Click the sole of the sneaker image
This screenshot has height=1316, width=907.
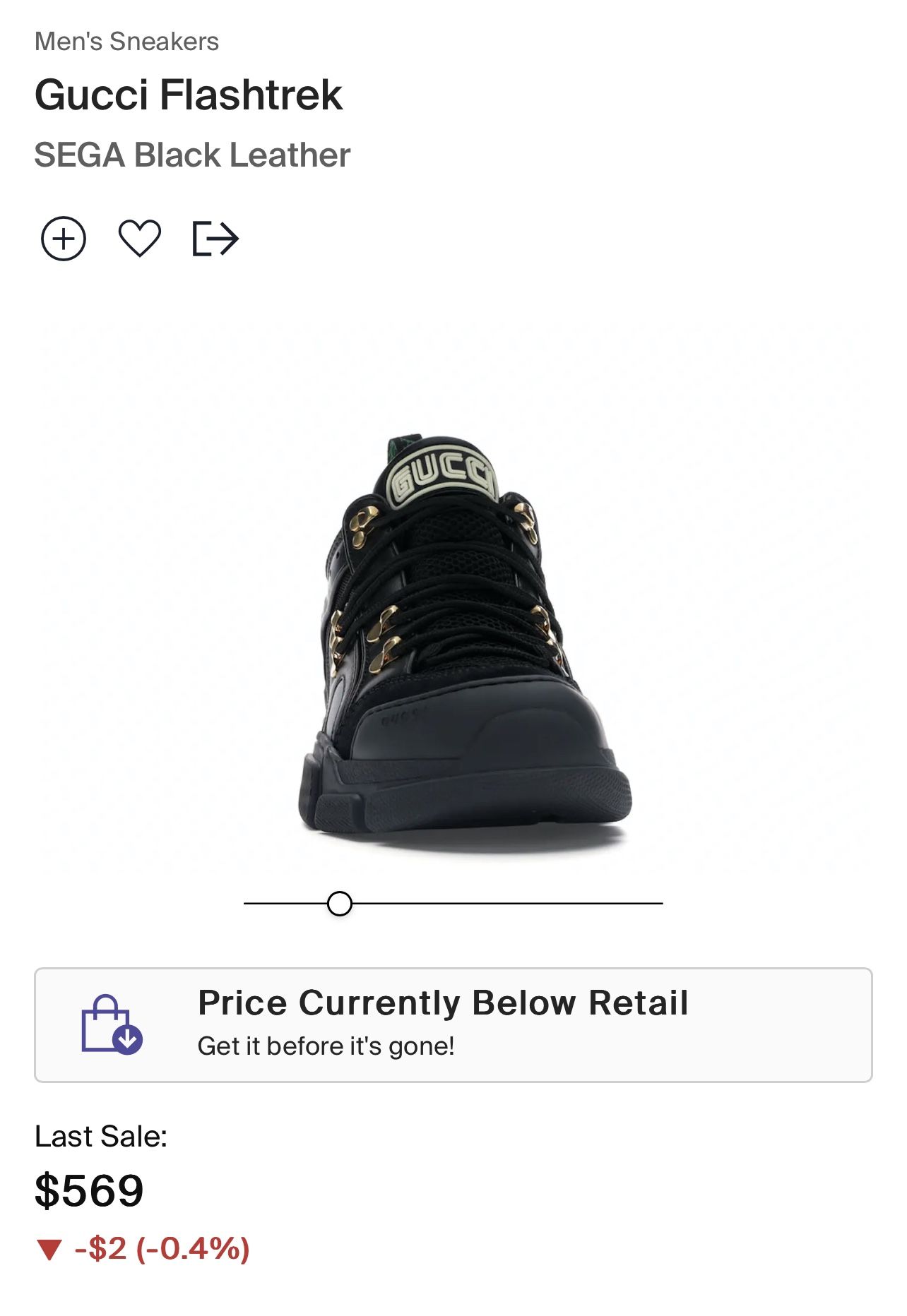click(x=464, y=798)
